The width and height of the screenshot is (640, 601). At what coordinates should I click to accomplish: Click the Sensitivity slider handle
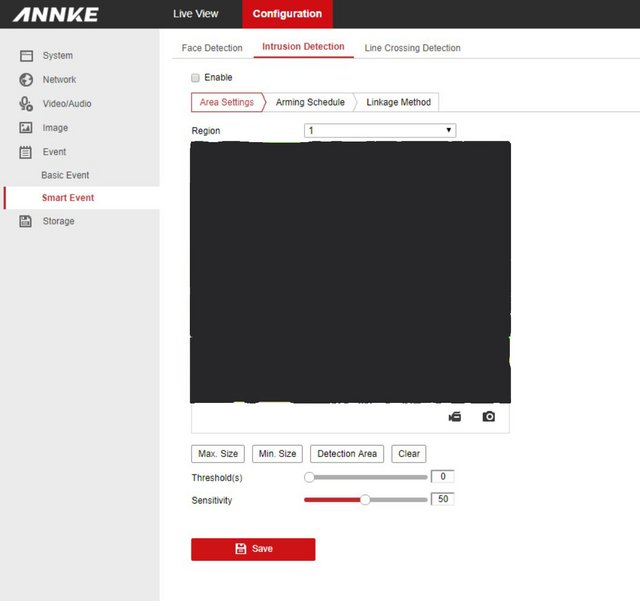(365, 500)
